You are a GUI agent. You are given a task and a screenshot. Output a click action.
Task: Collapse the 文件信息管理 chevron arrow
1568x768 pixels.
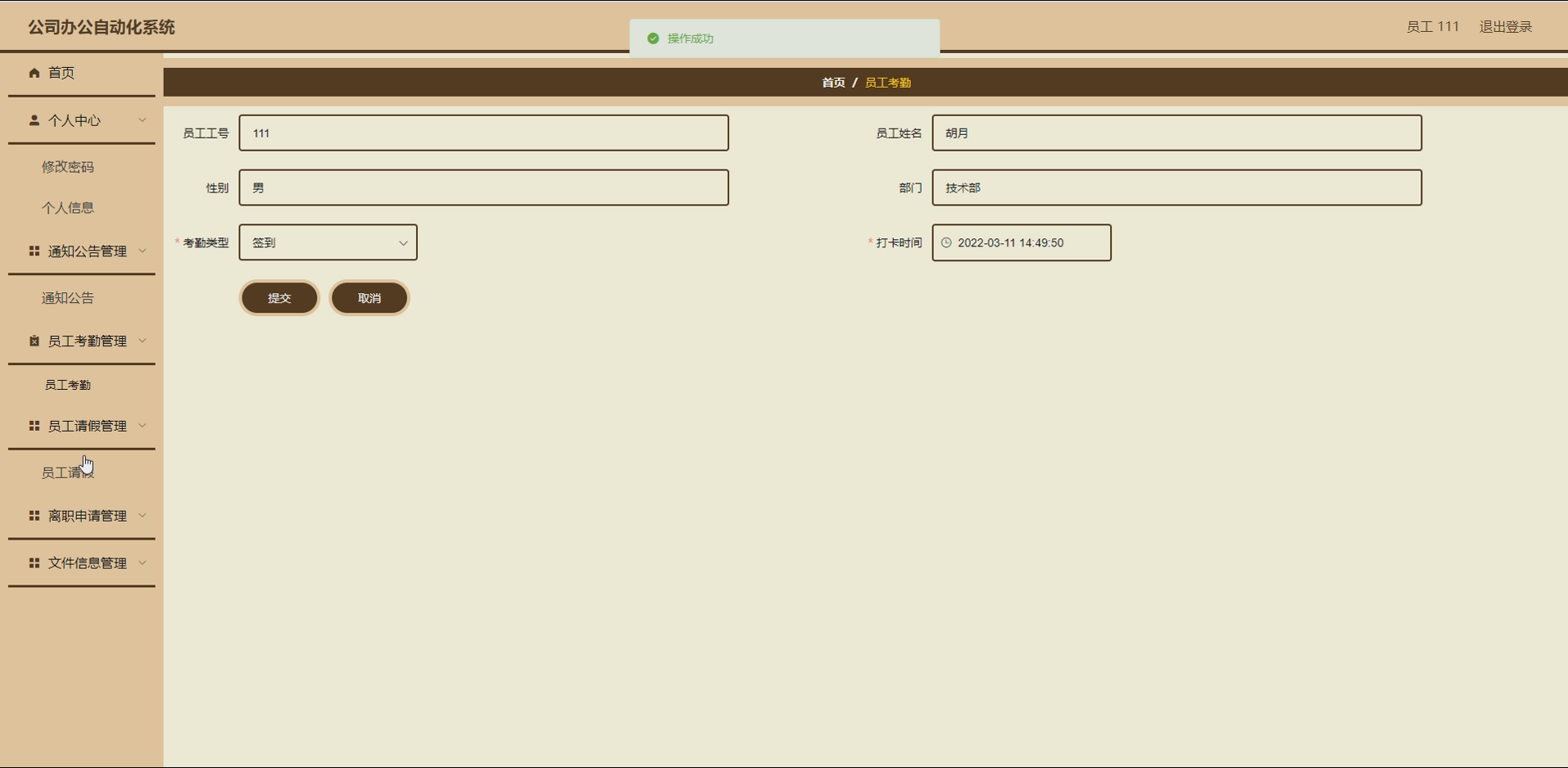coord(143,563)
